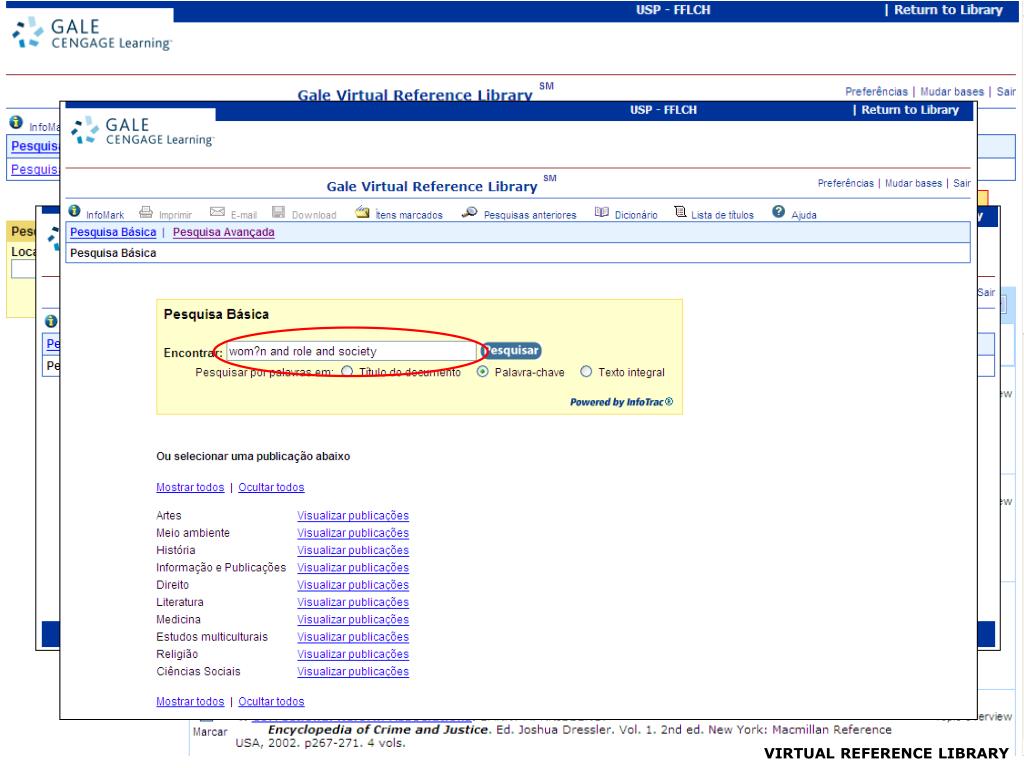Open the Itens marcados folder icon
This screenshot has height=768, width=1024.
tap(362, 212)
